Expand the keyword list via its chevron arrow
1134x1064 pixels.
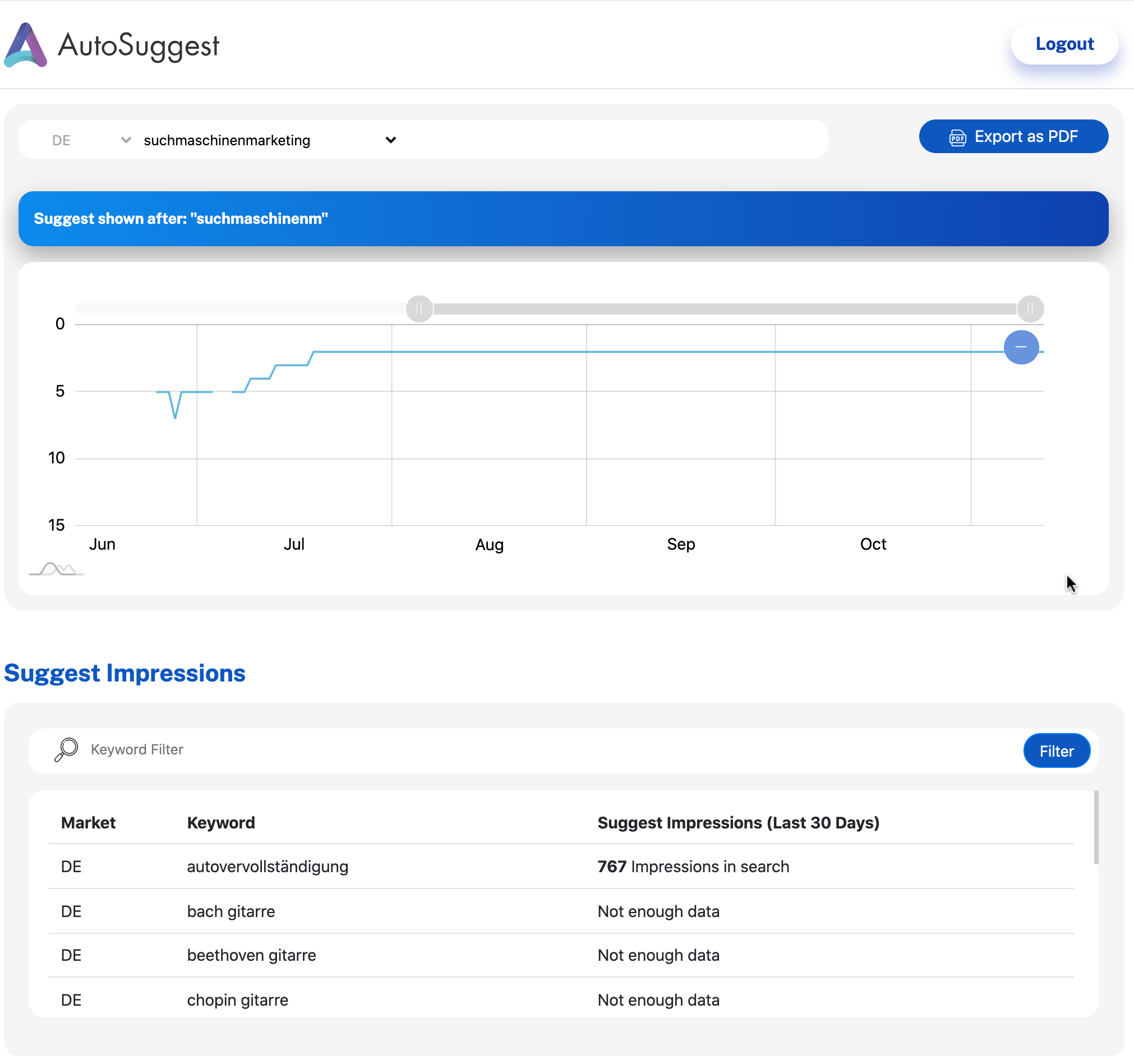coord(391,140)
